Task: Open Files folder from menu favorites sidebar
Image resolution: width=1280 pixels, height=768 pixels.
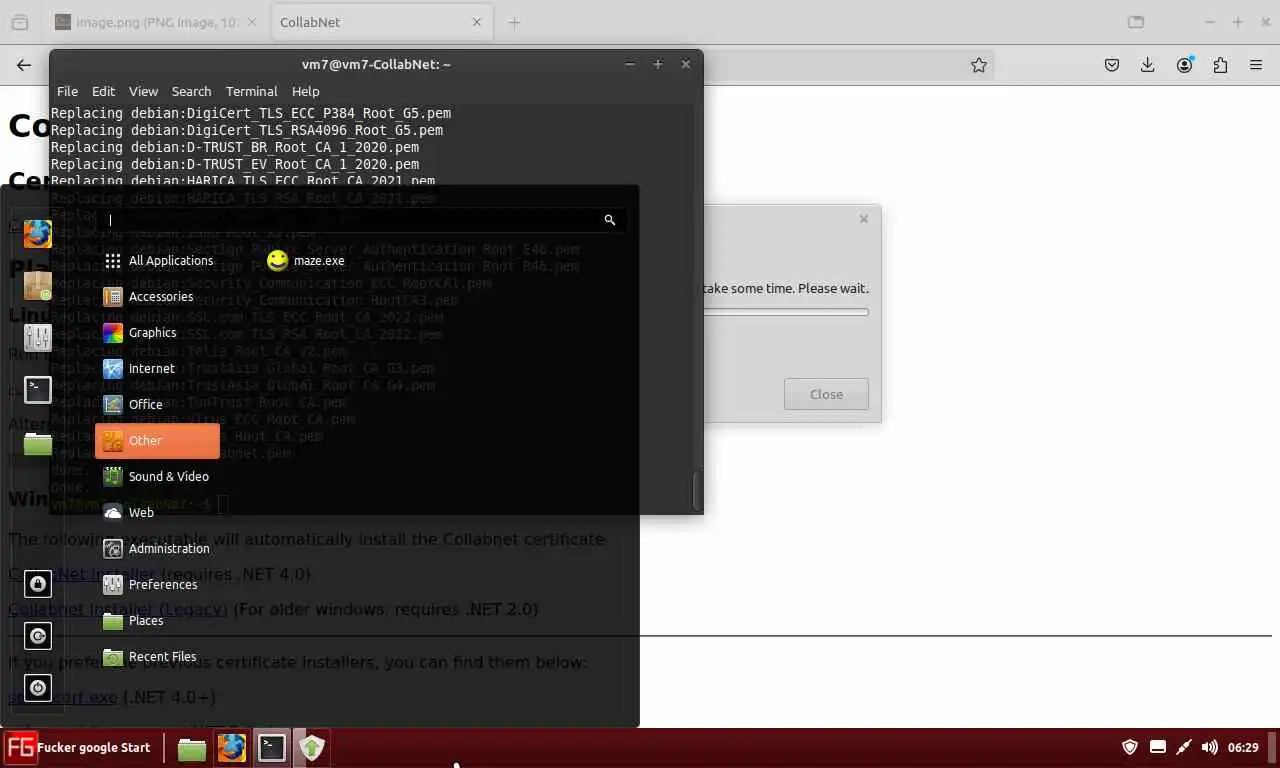Action: [x=38, y=442]
